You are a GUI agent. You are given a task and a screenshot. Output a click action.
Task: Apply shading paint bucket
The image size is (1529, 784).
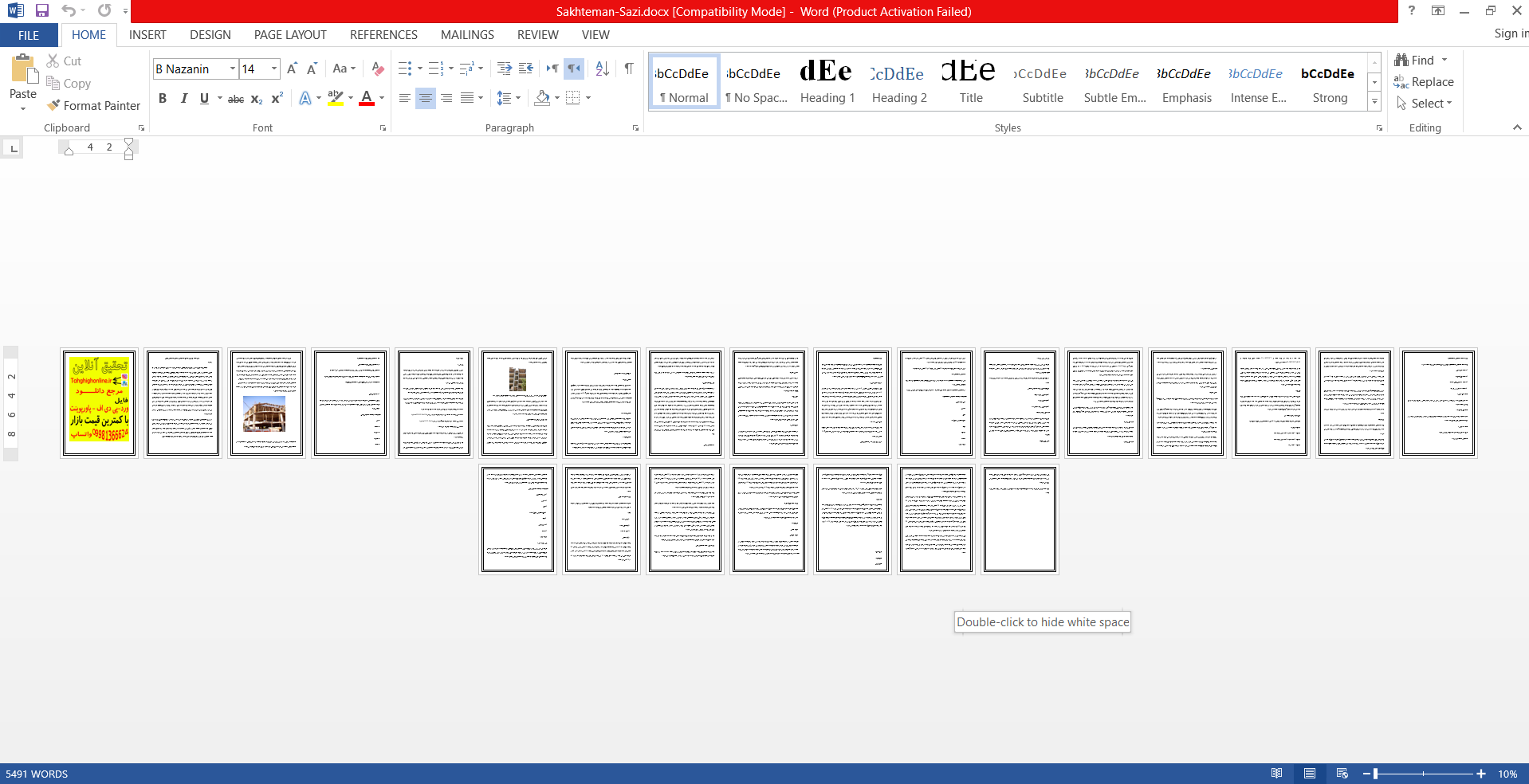(x=542, y=98)
